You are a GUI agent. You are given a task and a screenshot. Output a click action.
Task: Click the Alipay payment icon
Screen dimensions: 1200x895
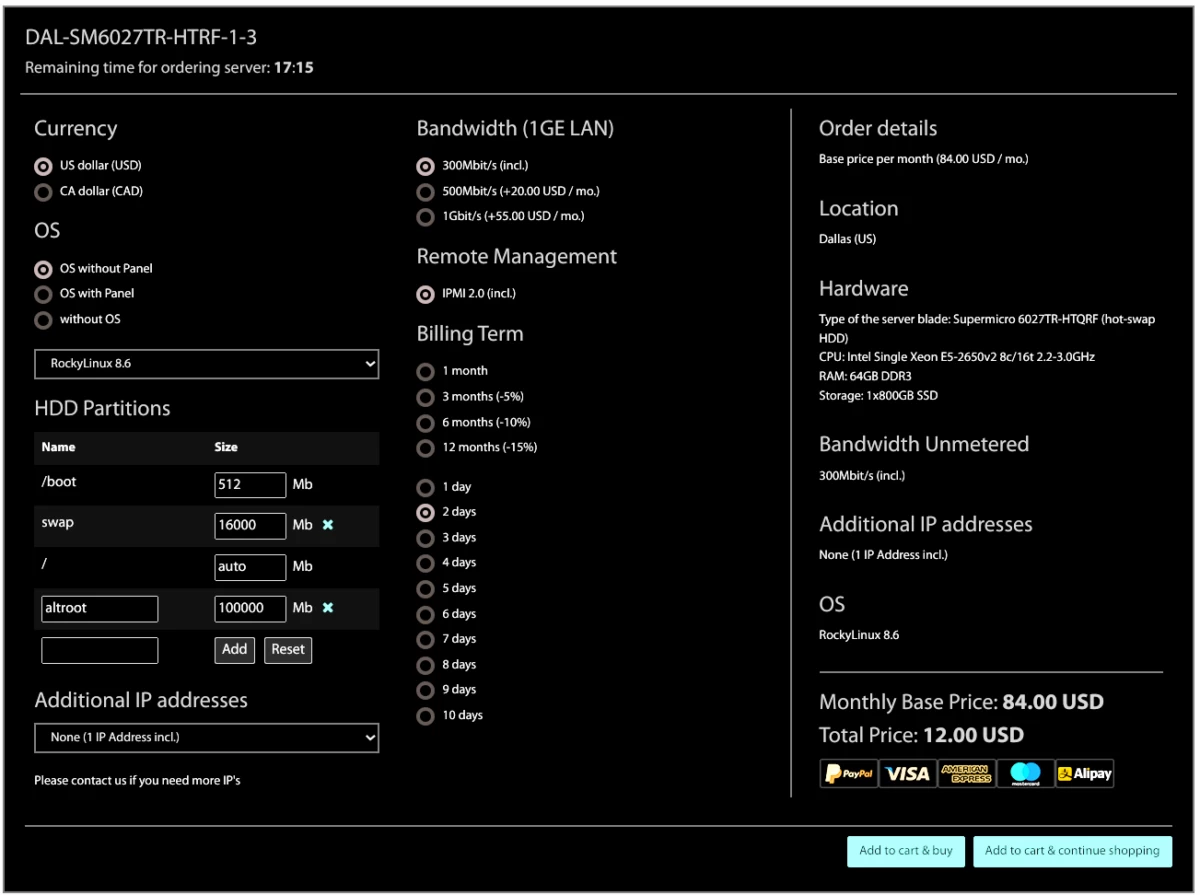pos(1084,773)
